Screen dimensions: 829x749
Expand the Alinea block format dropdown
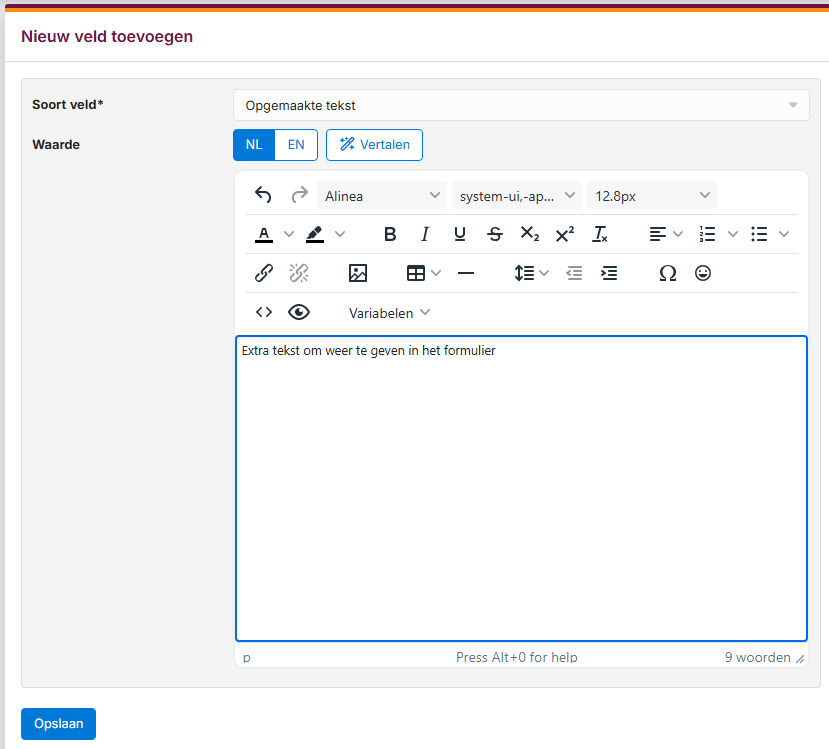click(x=383, y=196)
